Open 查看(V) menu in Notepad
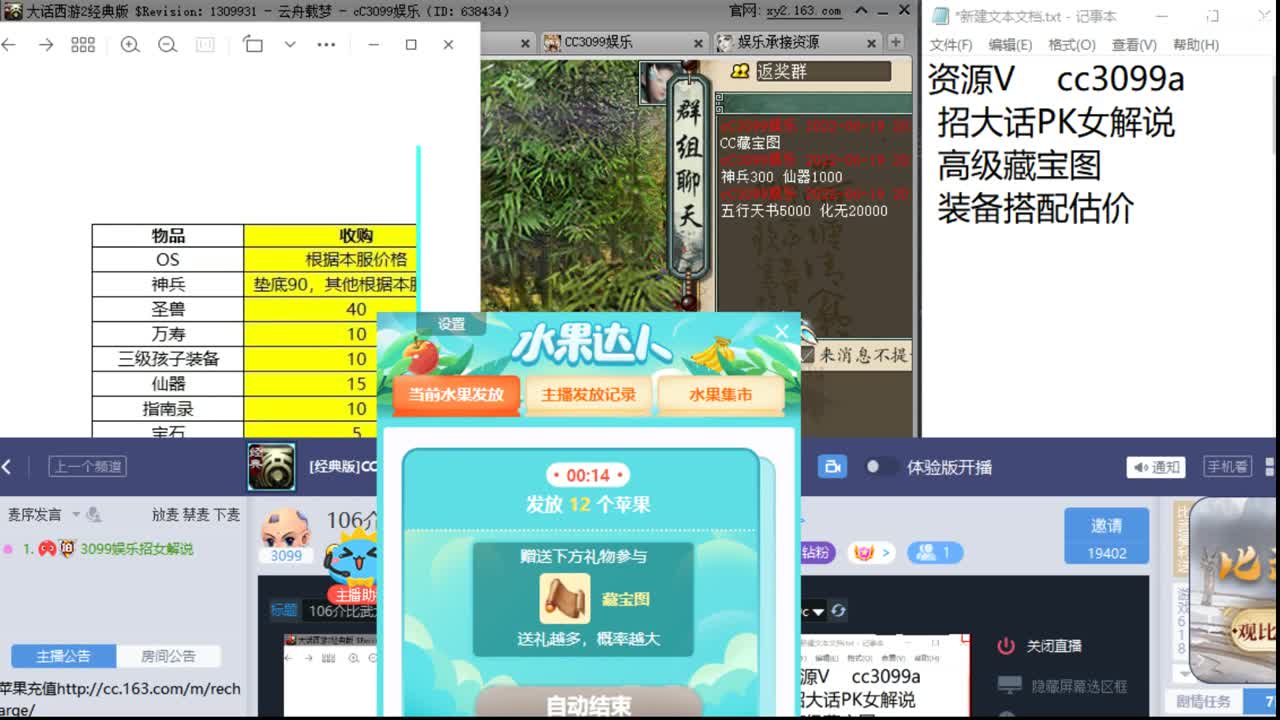The image size is (1280, 720). click(x=1134, y=45)
